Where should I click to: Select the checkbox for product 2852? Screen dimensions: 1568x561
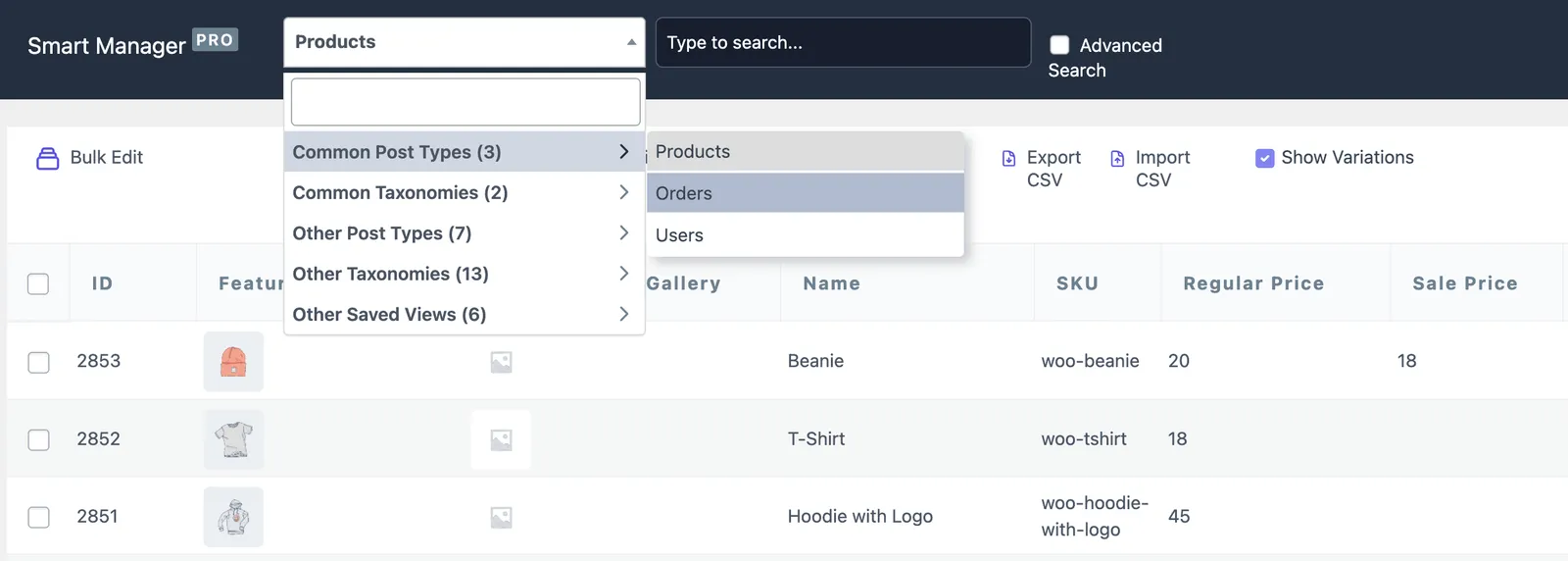coord(38,439)
